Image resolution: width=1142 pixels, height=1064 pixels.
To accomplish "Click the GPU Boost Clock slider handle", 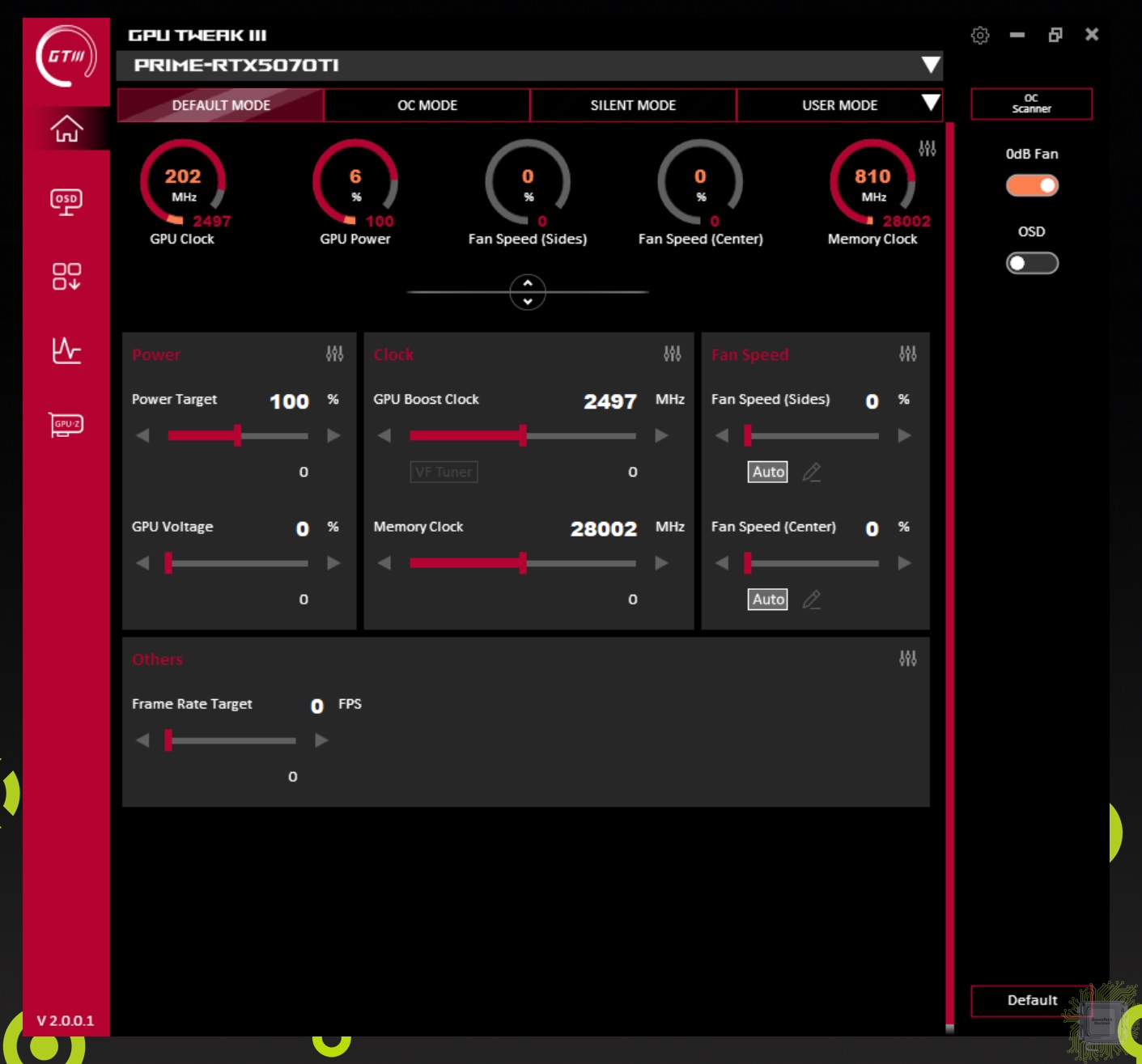I will pos(523,435).
